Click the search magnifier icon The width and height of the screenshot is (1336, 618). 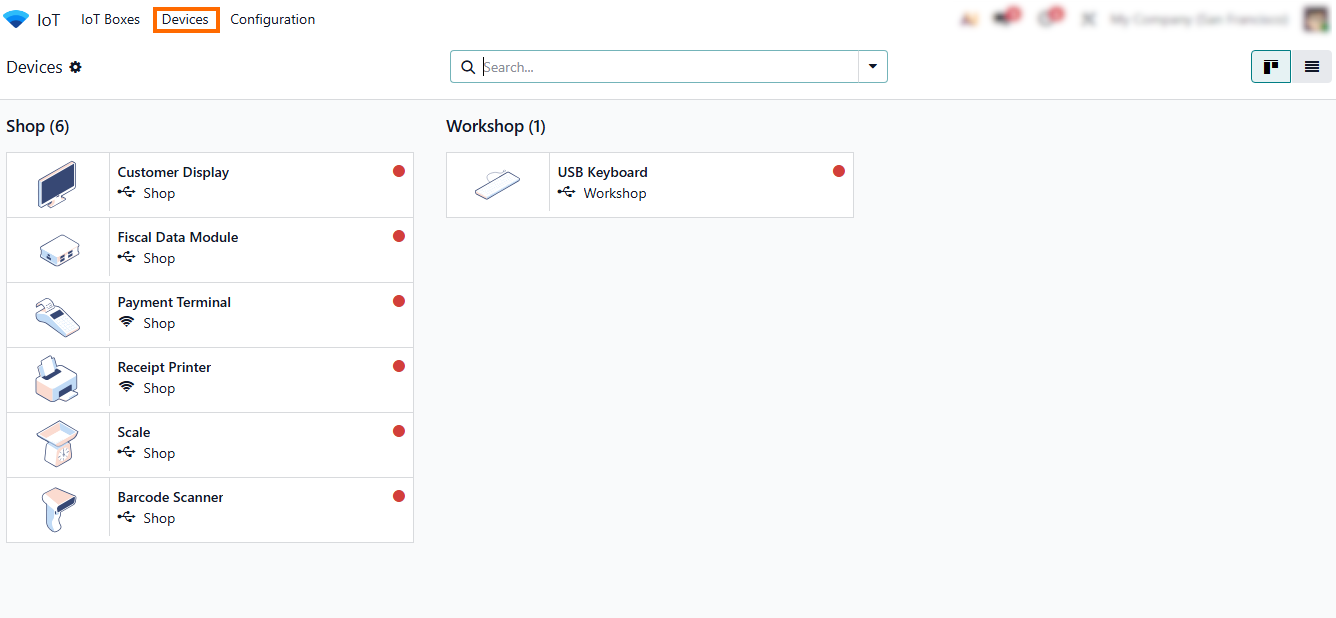468,67
